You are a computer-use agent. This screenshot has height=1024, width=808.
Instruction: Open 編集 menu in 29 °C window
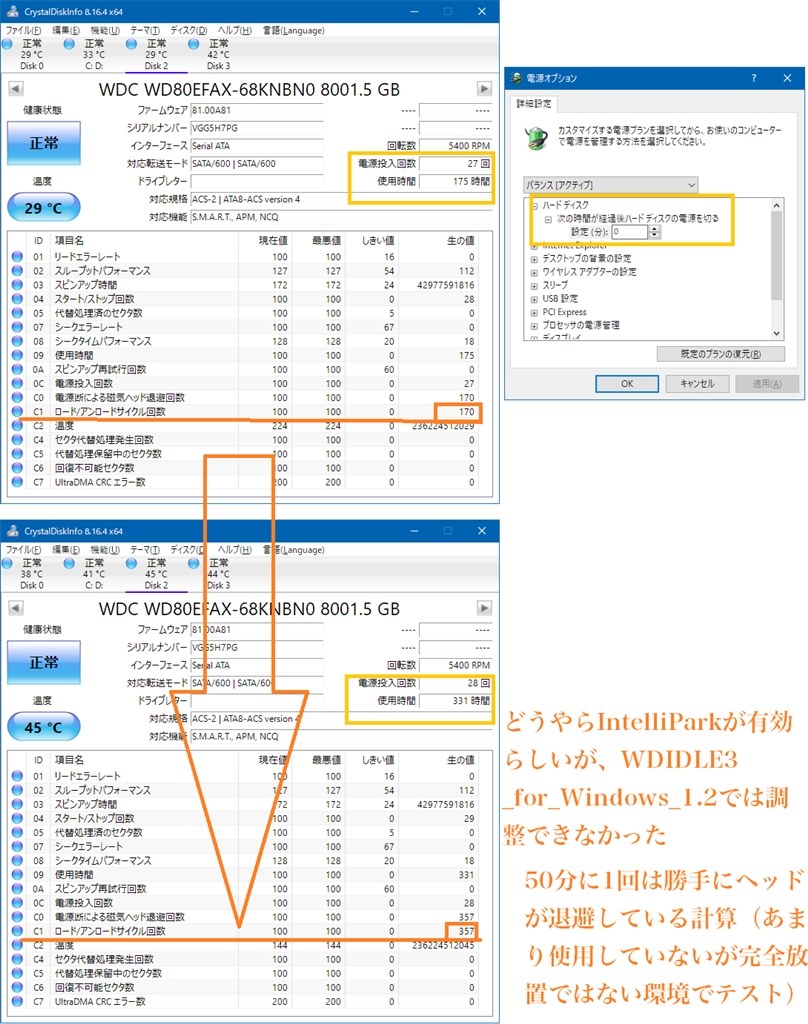pyautogui.click(x=66, y=30)
